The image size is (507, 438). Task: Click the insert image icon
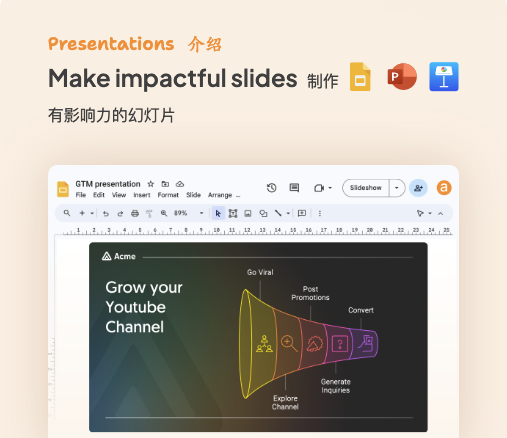pyautogui.click(x=248, y=214)
